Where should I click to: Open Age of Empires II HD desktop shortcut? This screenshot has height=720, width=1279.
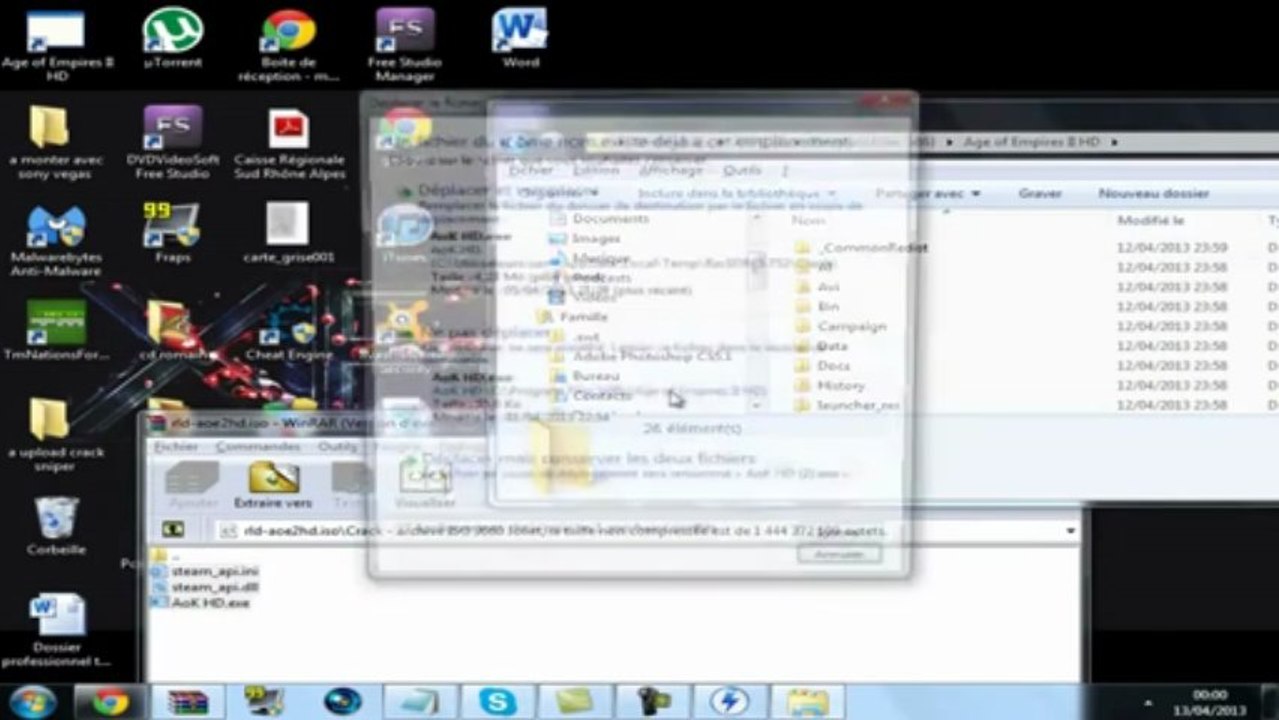click(56, 44)
